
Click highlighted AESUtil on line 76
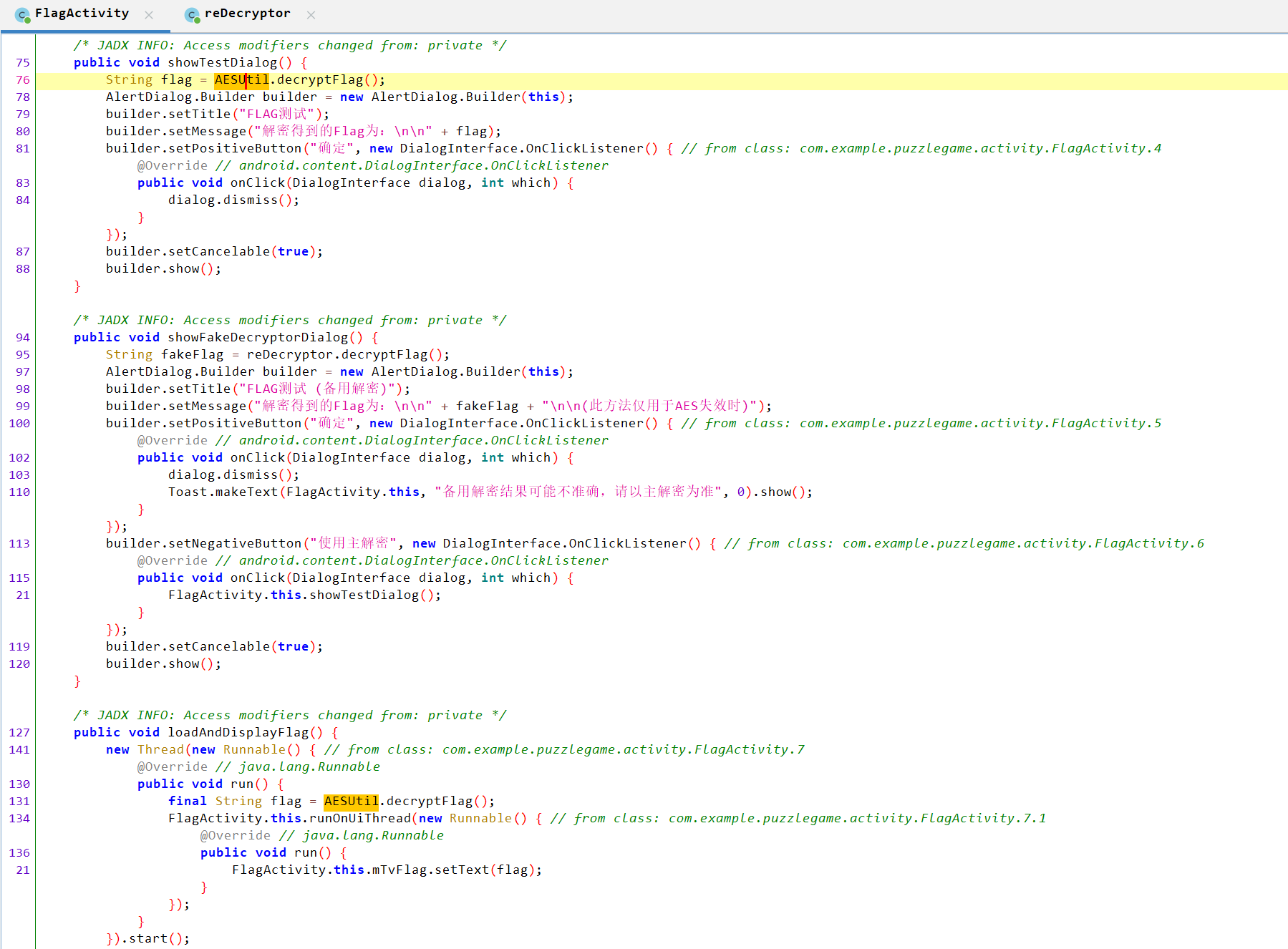click(241, 80)
